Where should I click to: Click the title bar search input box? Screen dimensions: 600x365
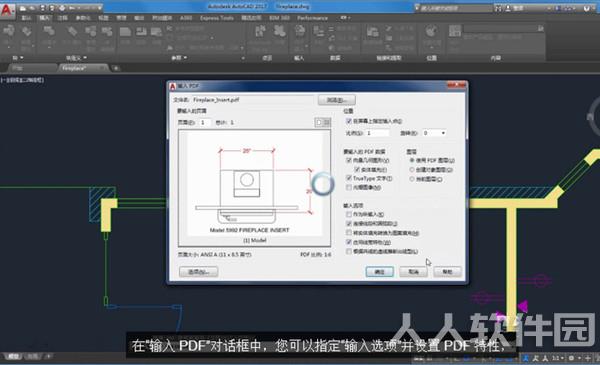coord(455,8)
